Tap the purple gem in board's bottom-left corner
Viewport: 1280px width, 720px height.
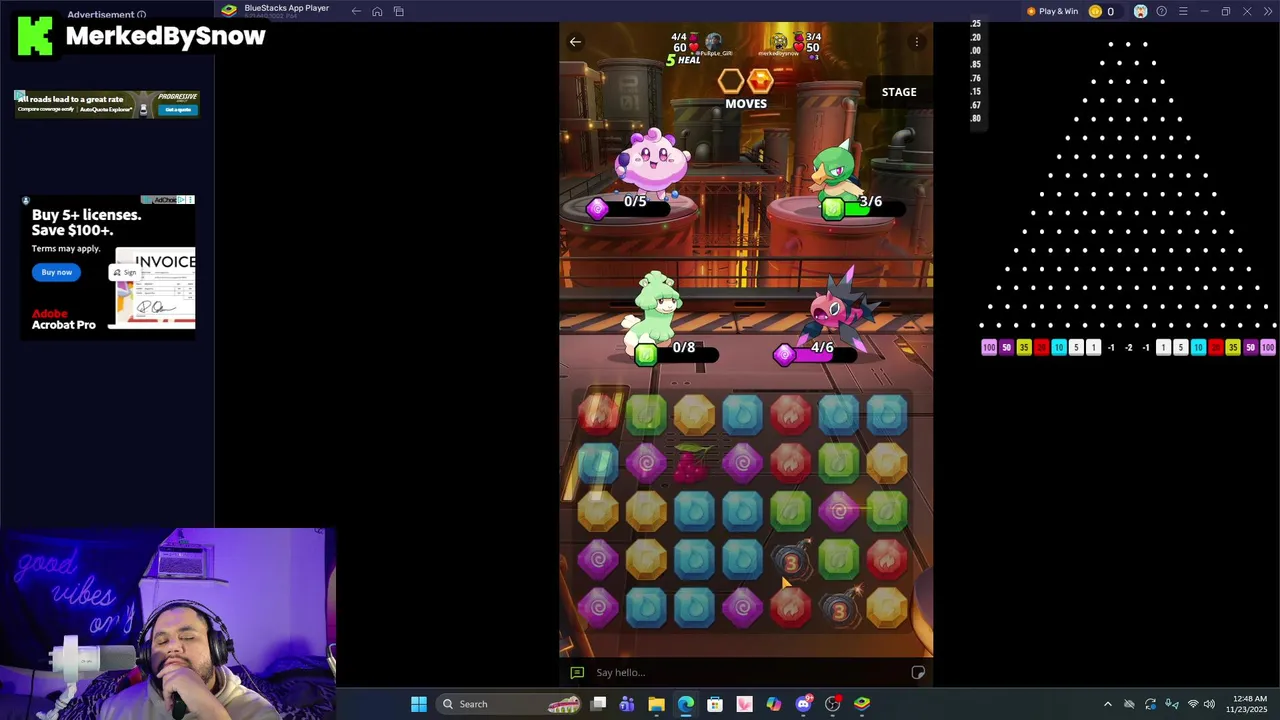coord(598,609)
